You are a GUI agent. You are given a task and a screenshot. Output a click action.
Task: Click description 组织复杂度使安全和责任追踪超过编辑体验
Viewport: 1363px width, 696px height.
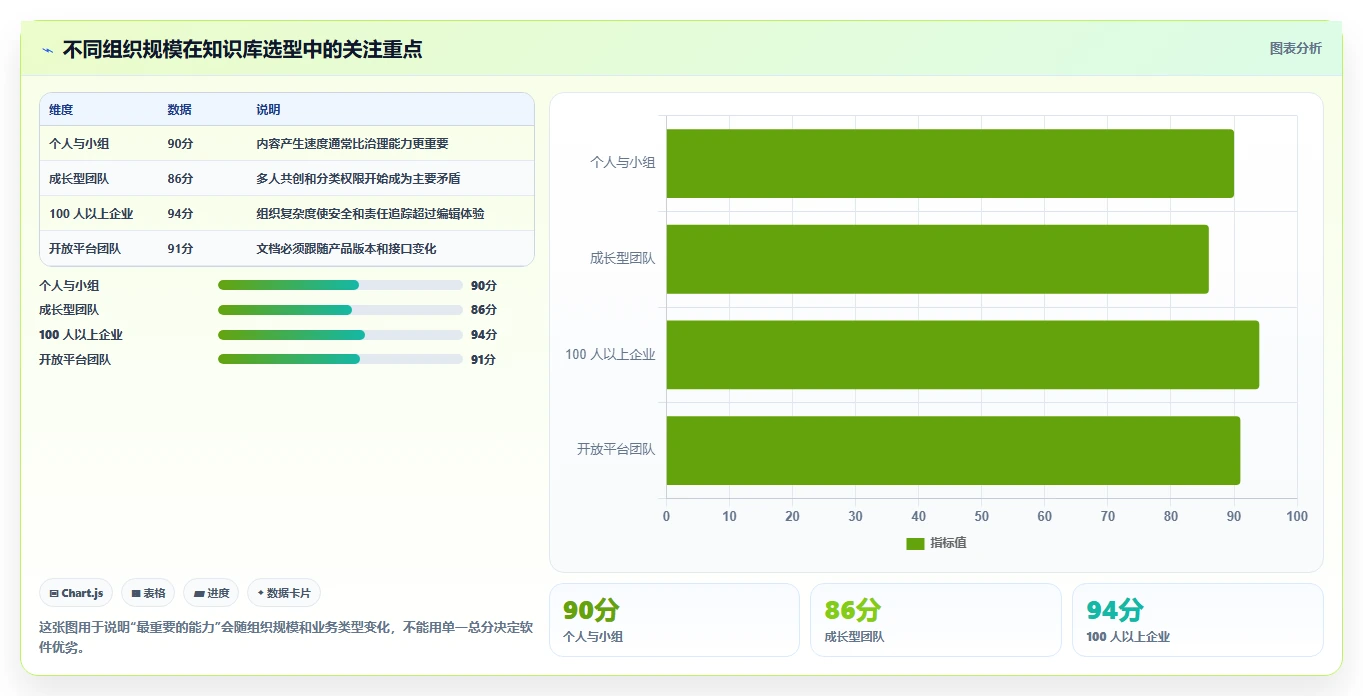(370, 214)
